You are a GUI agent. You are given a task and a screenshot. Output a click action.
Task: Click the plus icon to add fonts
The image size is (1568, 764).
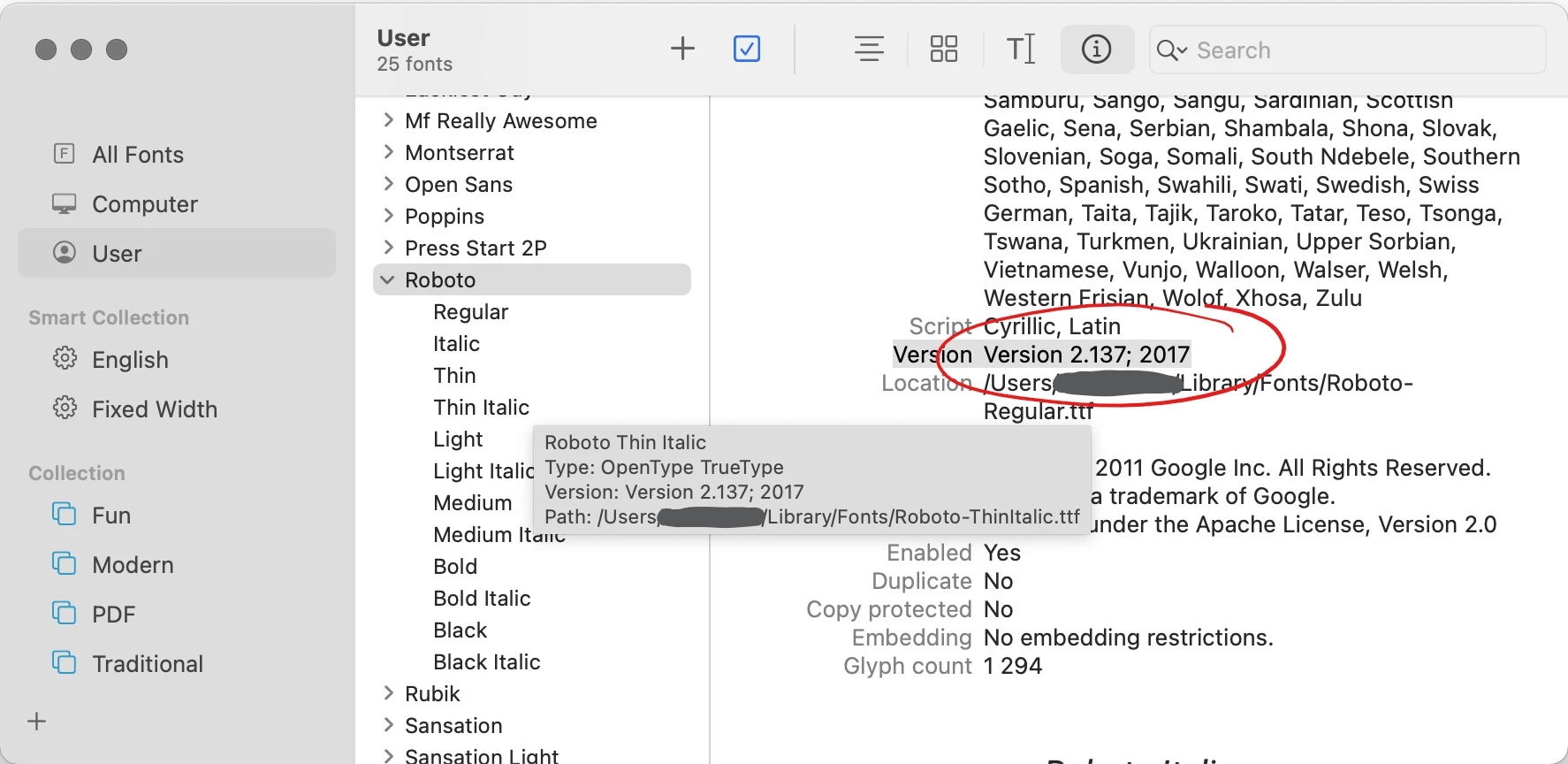coord(682,49)
